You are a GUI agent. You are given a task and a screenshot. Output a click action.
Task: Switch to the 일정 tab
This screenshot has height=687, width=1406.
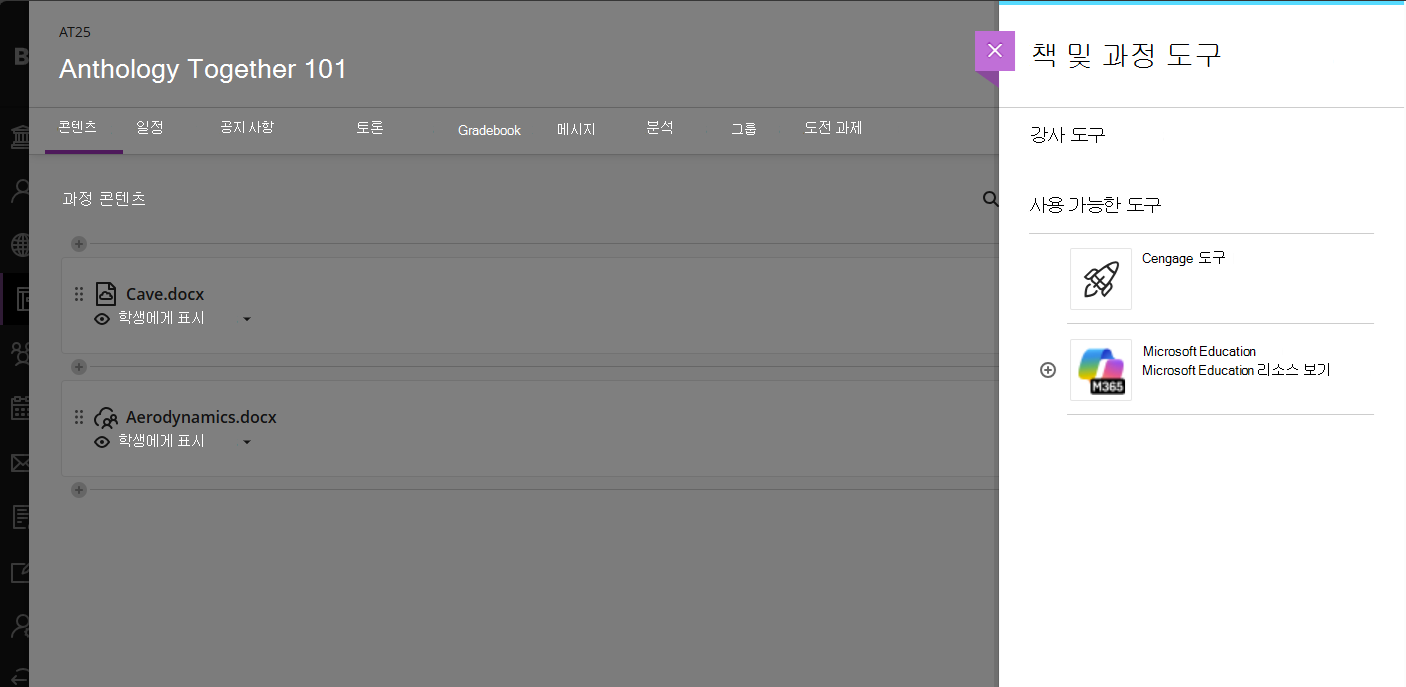pyautogui.click(x=149, y=128)
